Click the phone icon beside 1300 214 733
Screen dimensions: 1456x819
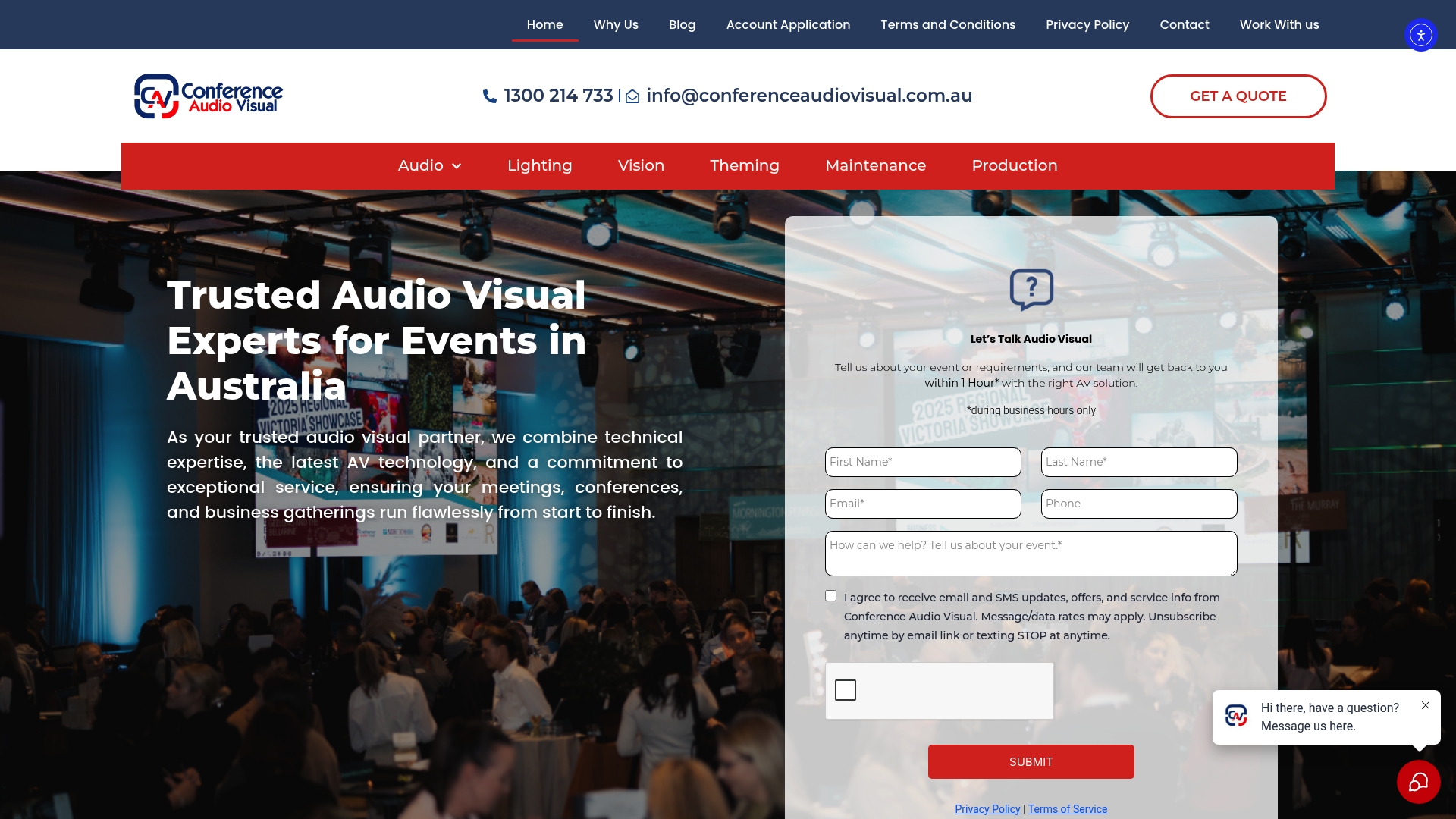[490, 96]
